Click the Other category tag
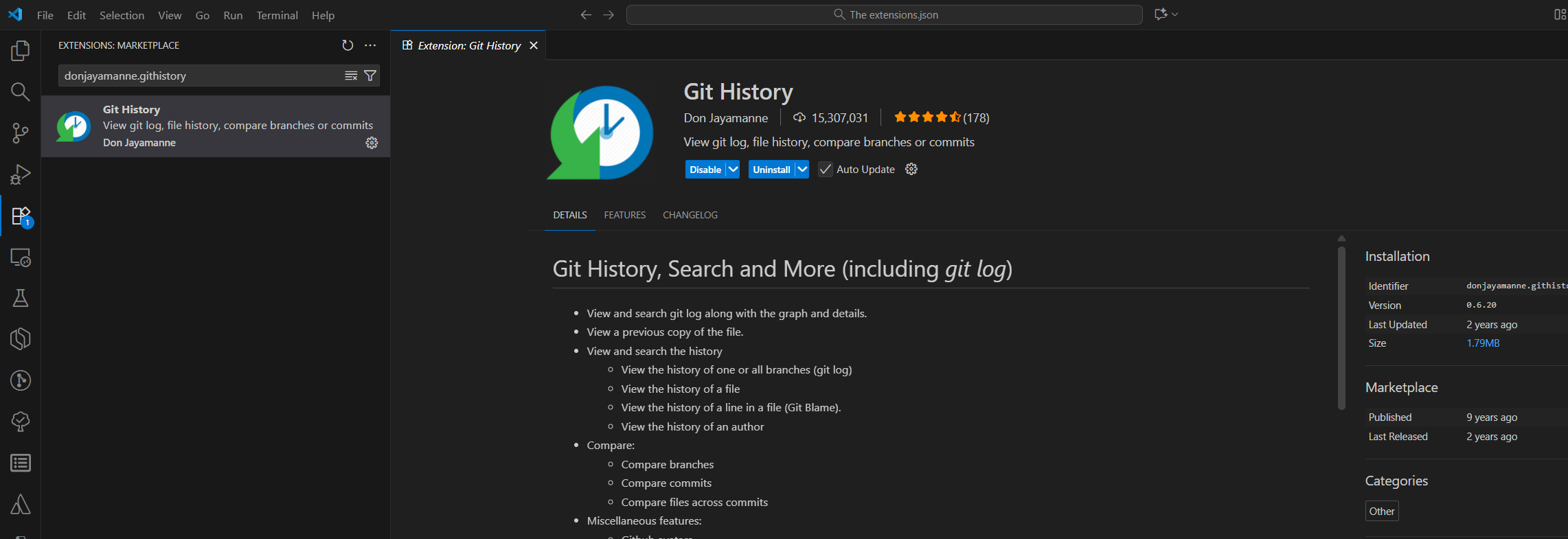This screenshot has width=1568, height=539. coord(1382,511)
